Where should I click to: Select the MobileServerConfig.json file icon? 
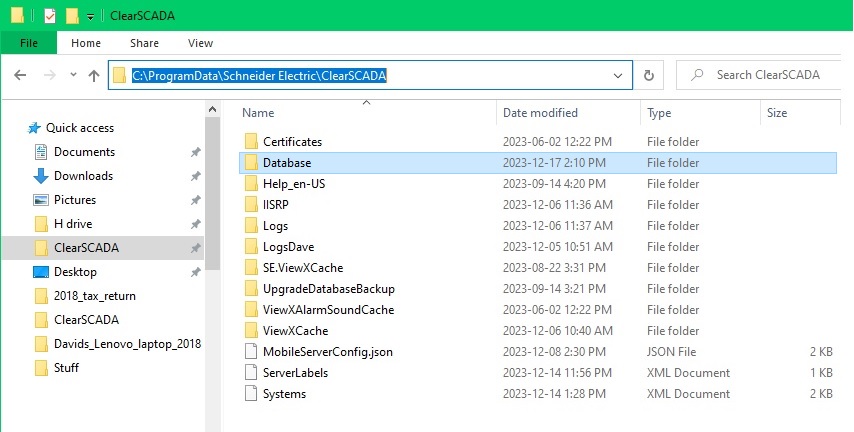251,351
